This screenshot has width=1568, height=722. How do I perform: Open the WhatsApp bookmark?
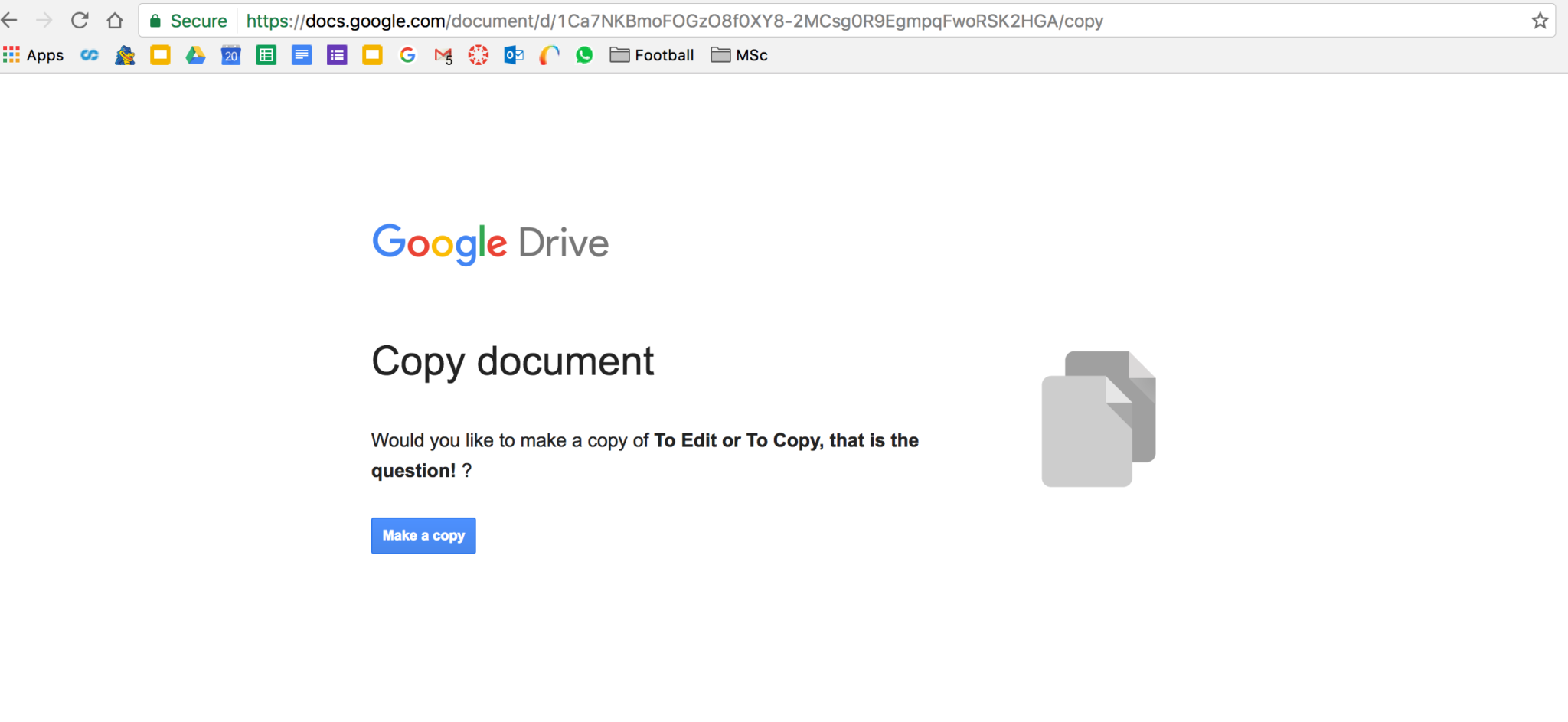click(x=584, y=55)
